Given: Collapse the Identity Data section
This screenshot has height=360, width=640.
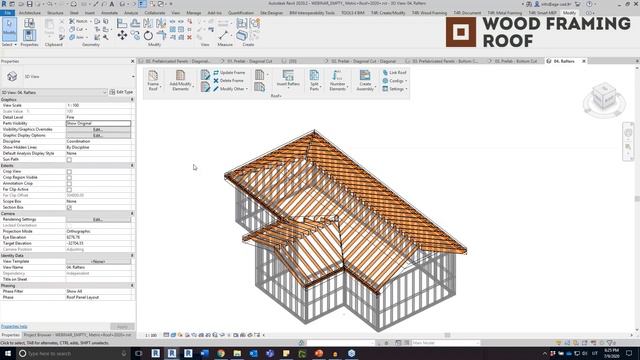Looking at the screenshot, I should click(x=132, y=256).
